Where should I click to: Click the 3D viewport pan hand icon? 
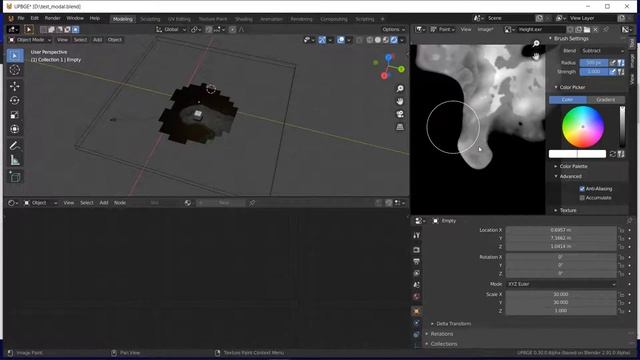point(400,101)
